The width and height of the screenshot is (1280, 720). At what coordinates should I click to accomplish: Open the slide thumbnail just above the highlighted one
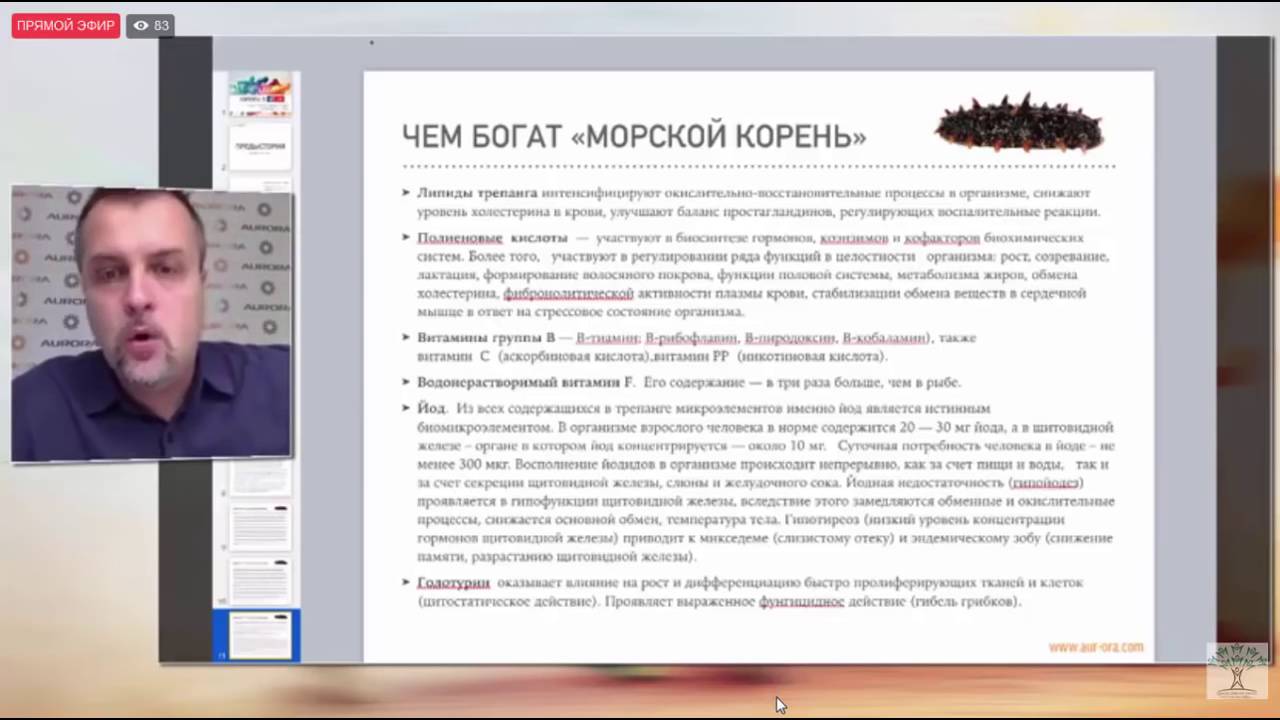pyautogui.click(x=260, y=581)
